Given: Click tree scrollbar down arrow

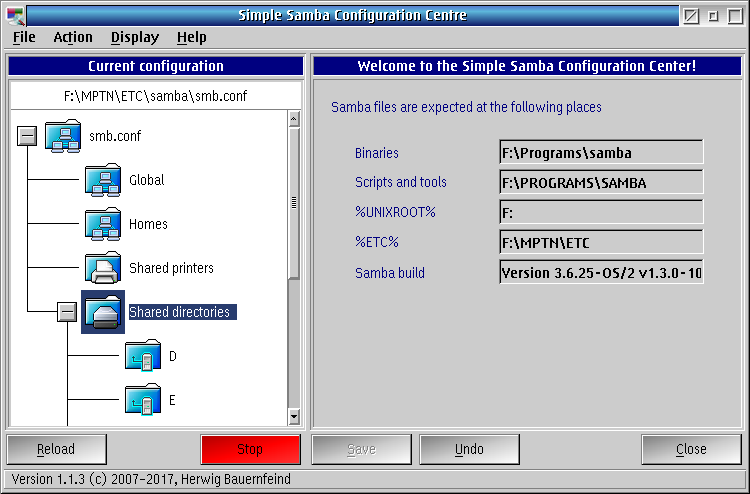Looking at the screenshot, I should pos(294,417).
